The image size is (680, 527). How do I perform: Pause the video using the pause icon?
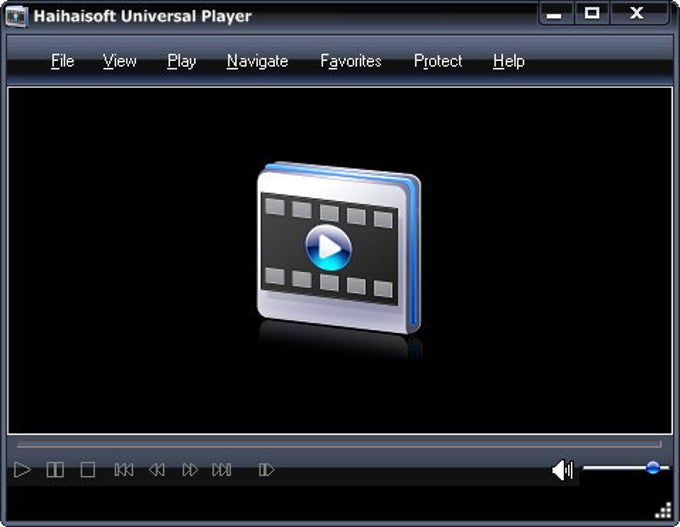pos(55,470)
